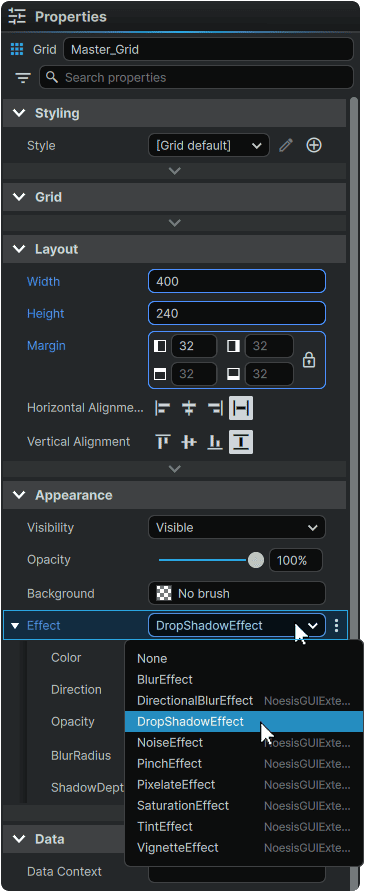
Task: Show more Grid section properties chevron
Action: pos(175,223)
